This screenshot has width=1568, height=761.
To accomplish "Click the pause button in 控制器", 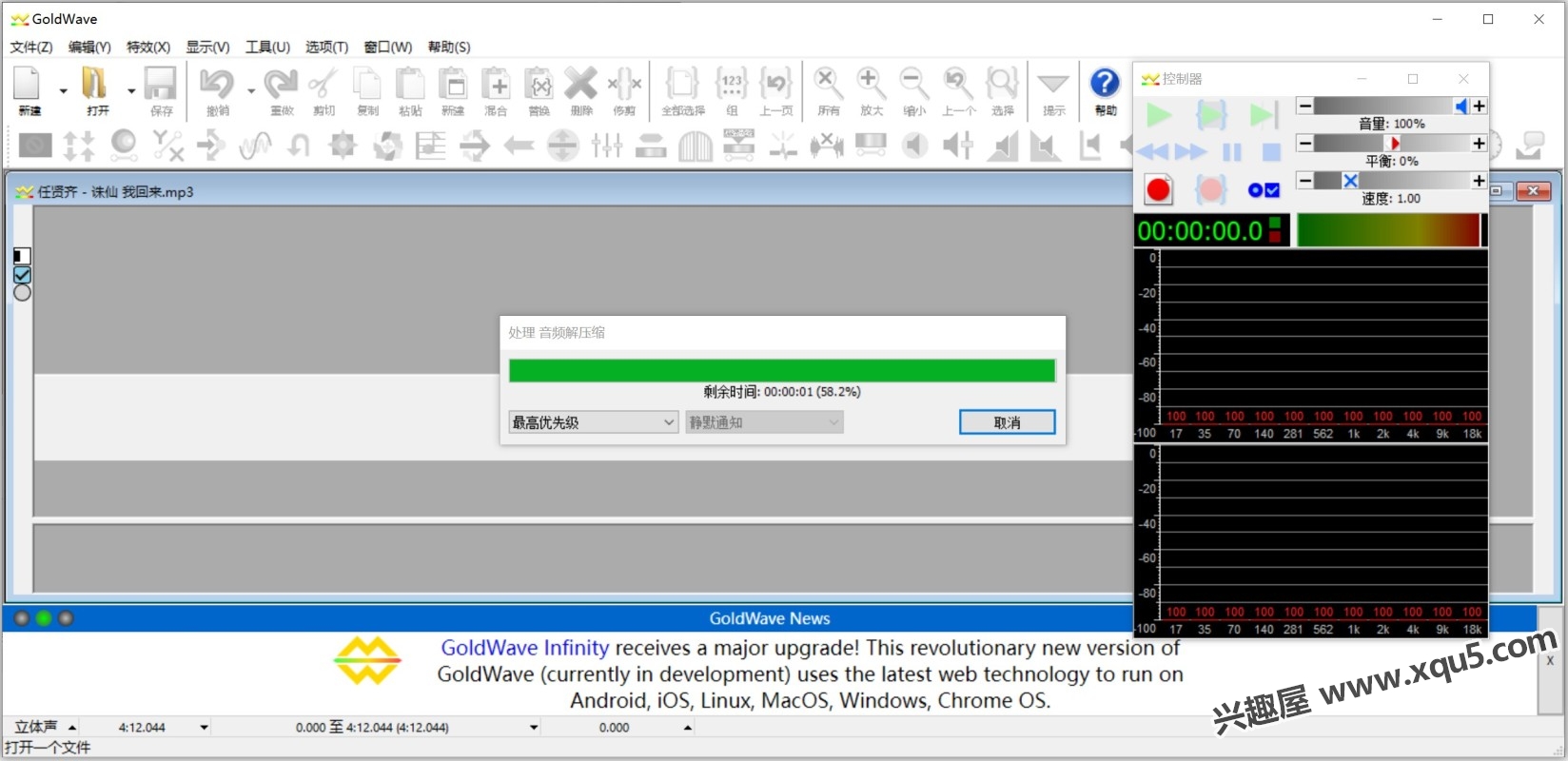I will (x=1232, y=152).
